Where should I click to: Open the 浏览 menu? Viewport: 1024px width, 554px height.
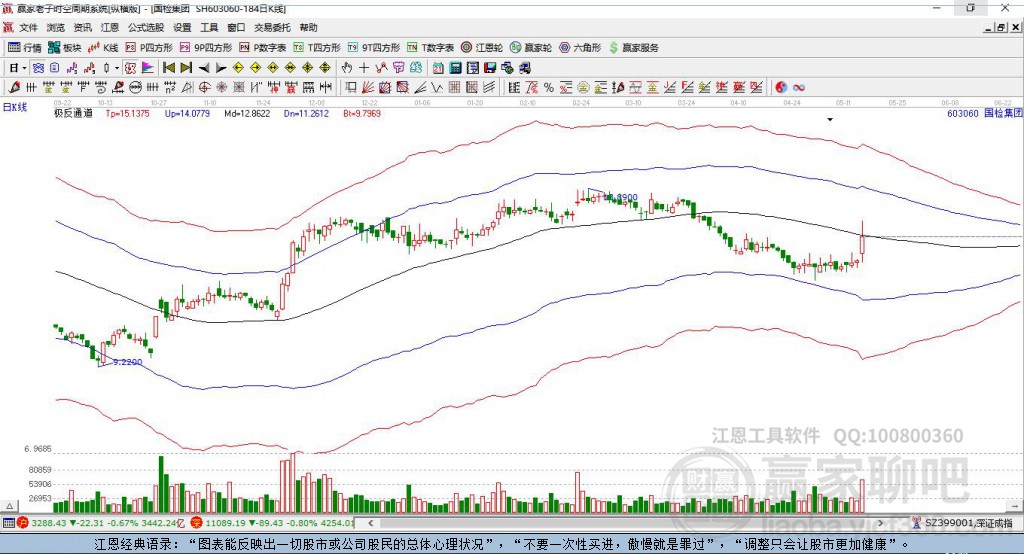[56, 27]
